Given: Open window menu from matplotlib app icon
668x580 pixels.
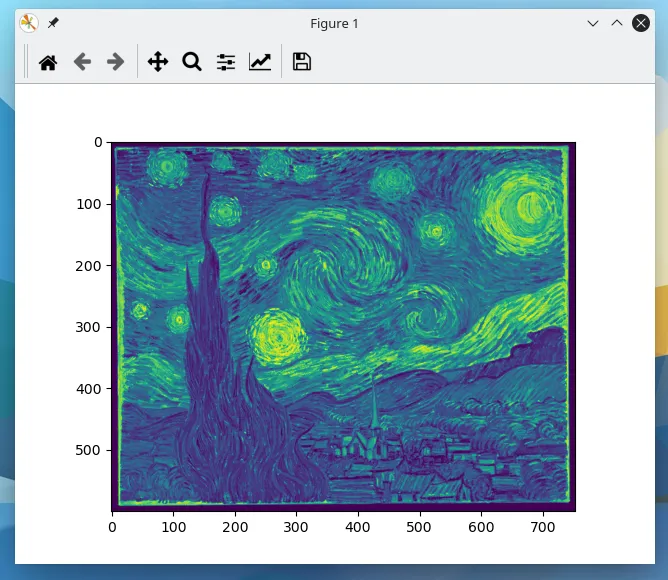Looking at the screenshot, I should (x=29, y=23).
